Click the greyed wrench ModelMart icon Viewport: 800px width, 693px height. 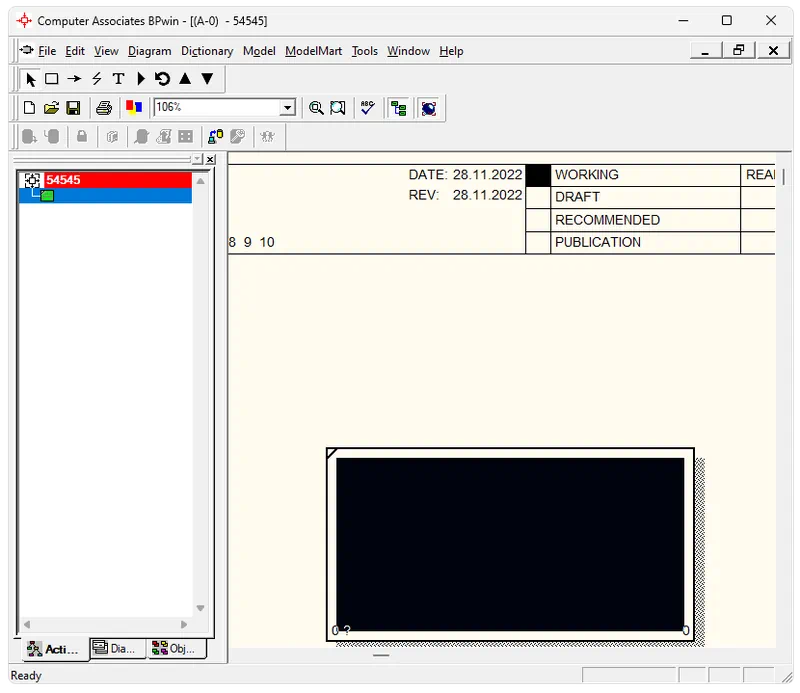pyautogui.click(x=238, y=136)
